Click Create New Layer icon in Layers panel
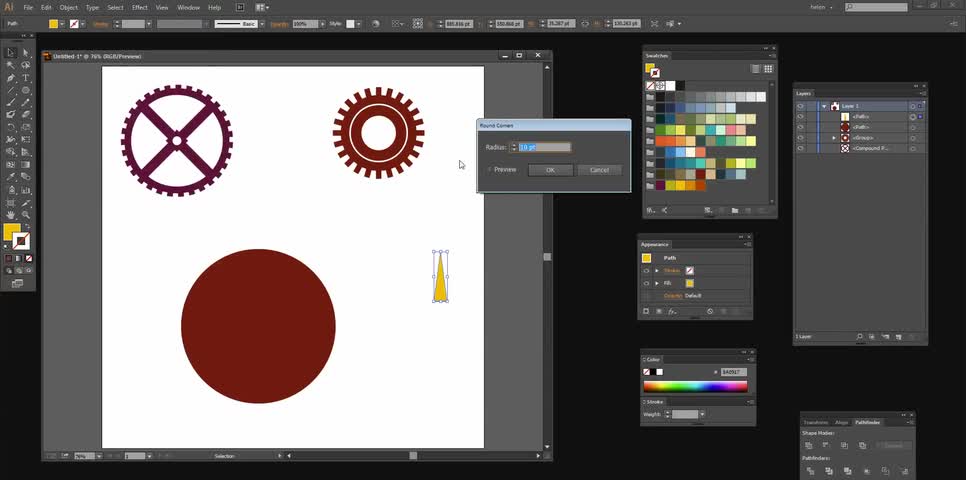This screenshot has width=966, height=480. (898, 337)
